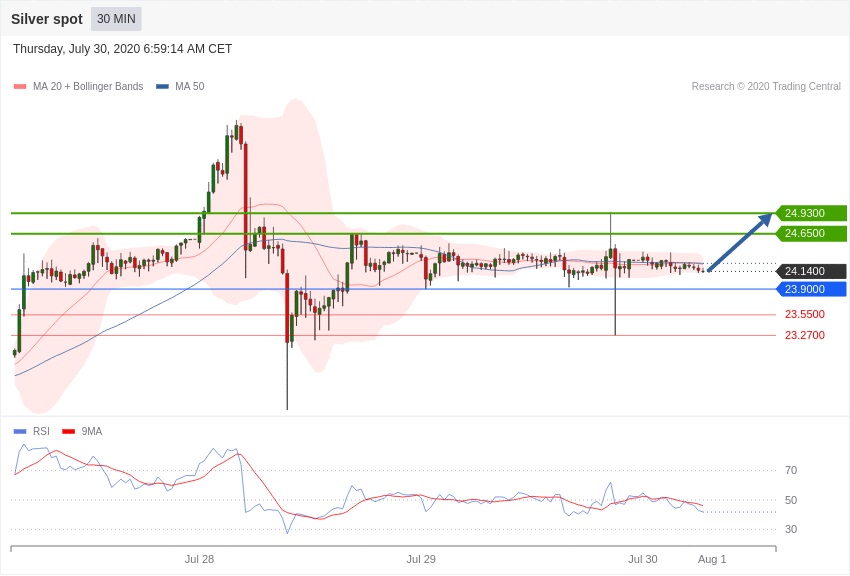Click the Aug 1 date axis label
The image size is (850, 576).
pos(712,559)
